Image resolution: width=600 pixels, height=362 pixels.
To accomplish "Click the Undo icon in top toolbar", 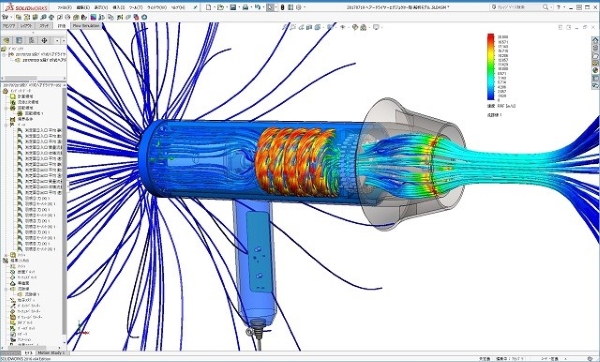I will 258,7.
